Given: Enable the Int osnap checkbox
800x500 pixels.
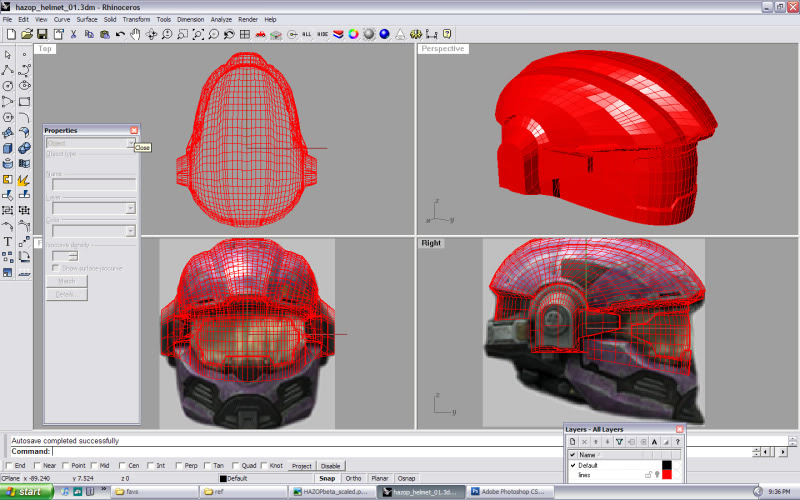Looking at the screenshot, I should point(151,465).
